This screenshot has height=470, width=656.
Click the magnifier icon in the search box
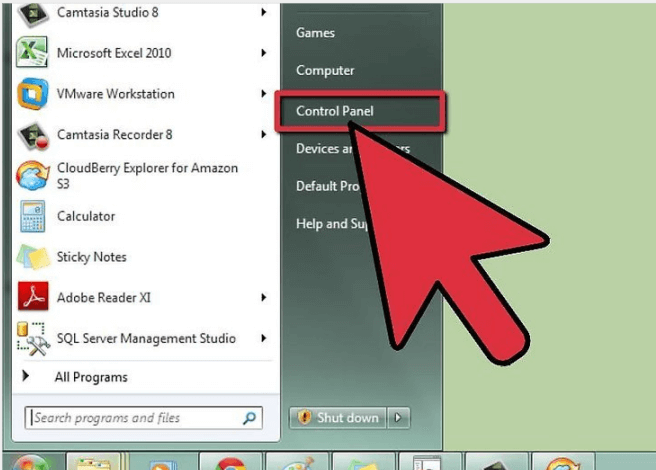point(249,418)
